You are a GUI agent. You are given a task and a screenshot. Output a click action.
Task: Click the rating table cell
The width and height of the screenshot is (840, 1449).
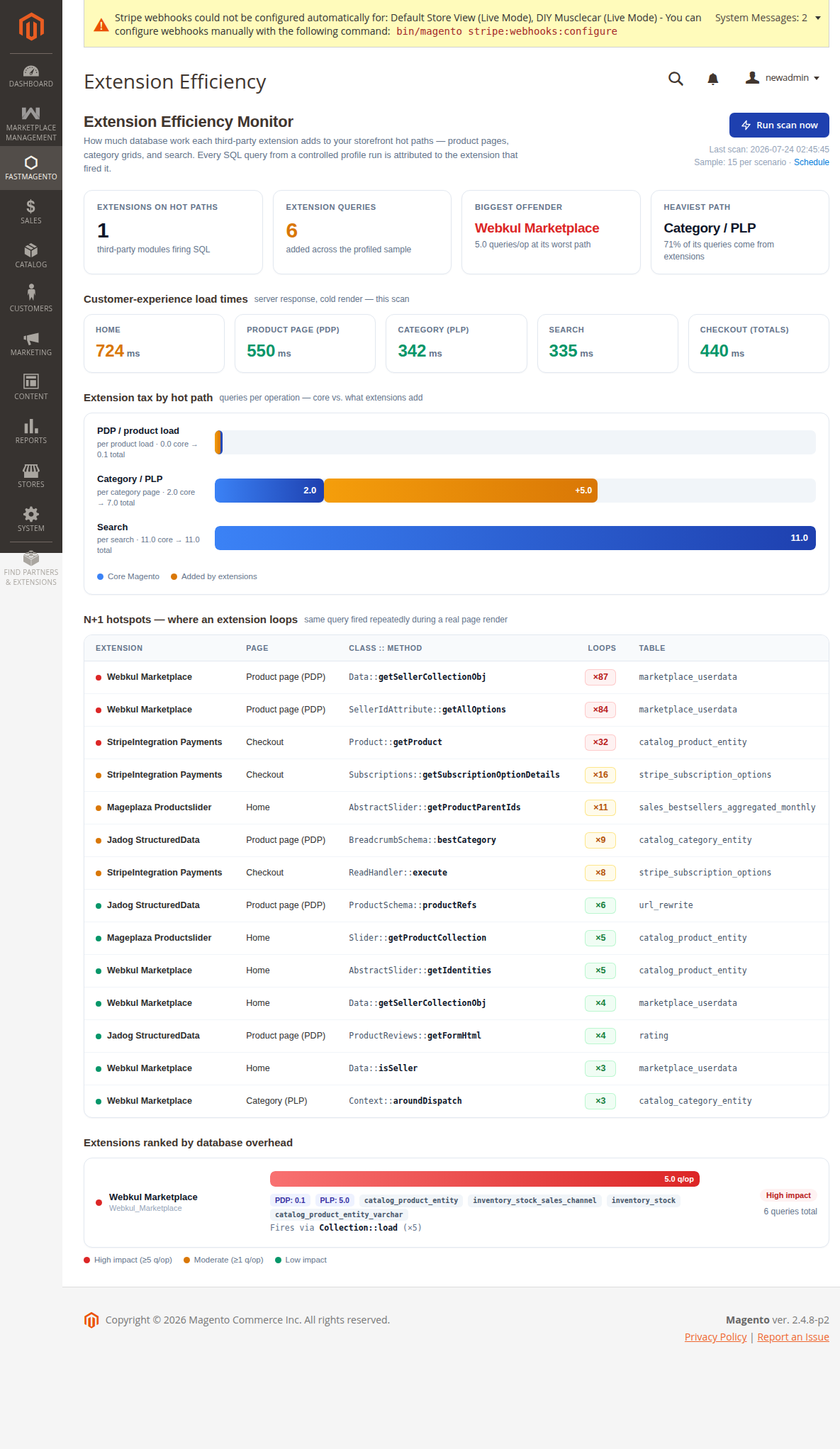point(654,1036)
